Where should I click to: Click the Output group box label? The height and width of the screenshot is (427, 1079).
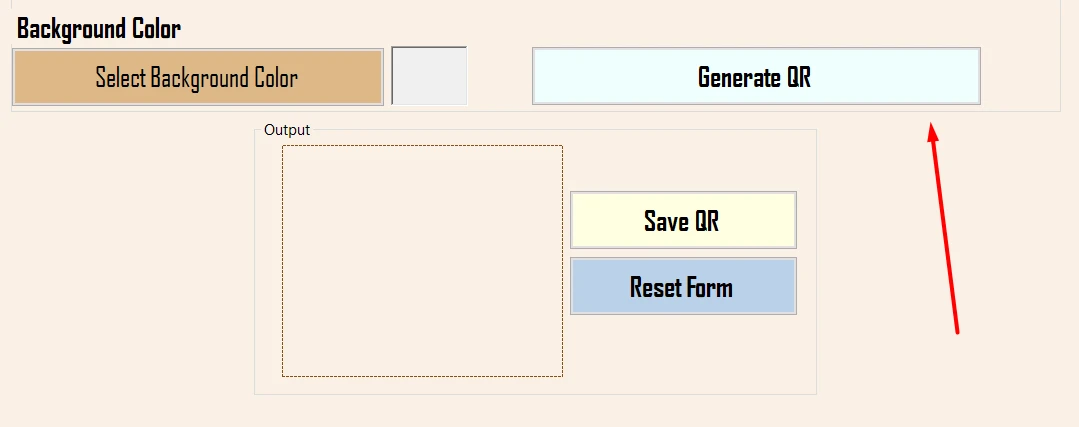[287, 130]
